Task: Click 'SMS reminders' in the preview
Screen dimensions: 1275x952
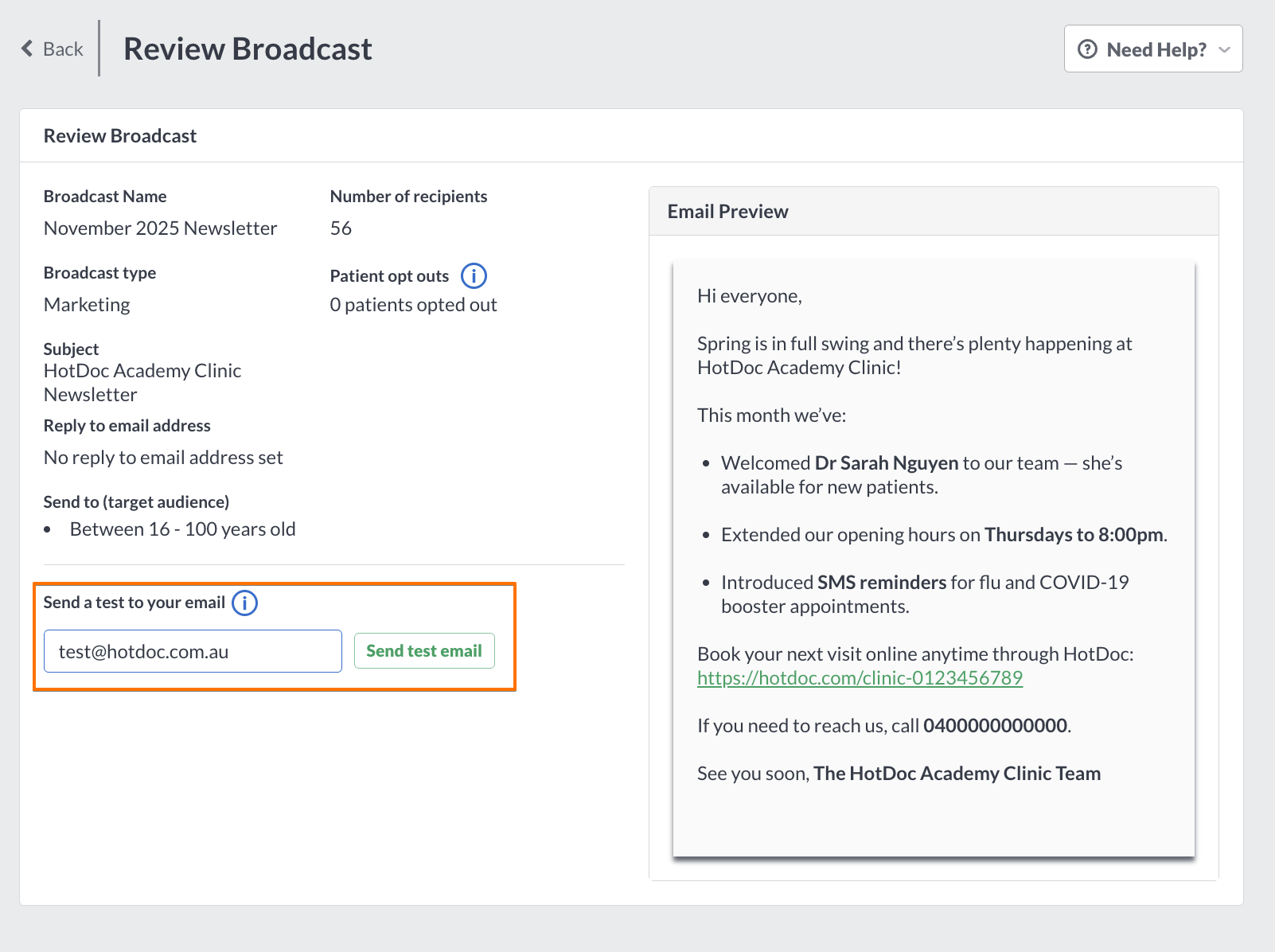Action: (882, 583)
